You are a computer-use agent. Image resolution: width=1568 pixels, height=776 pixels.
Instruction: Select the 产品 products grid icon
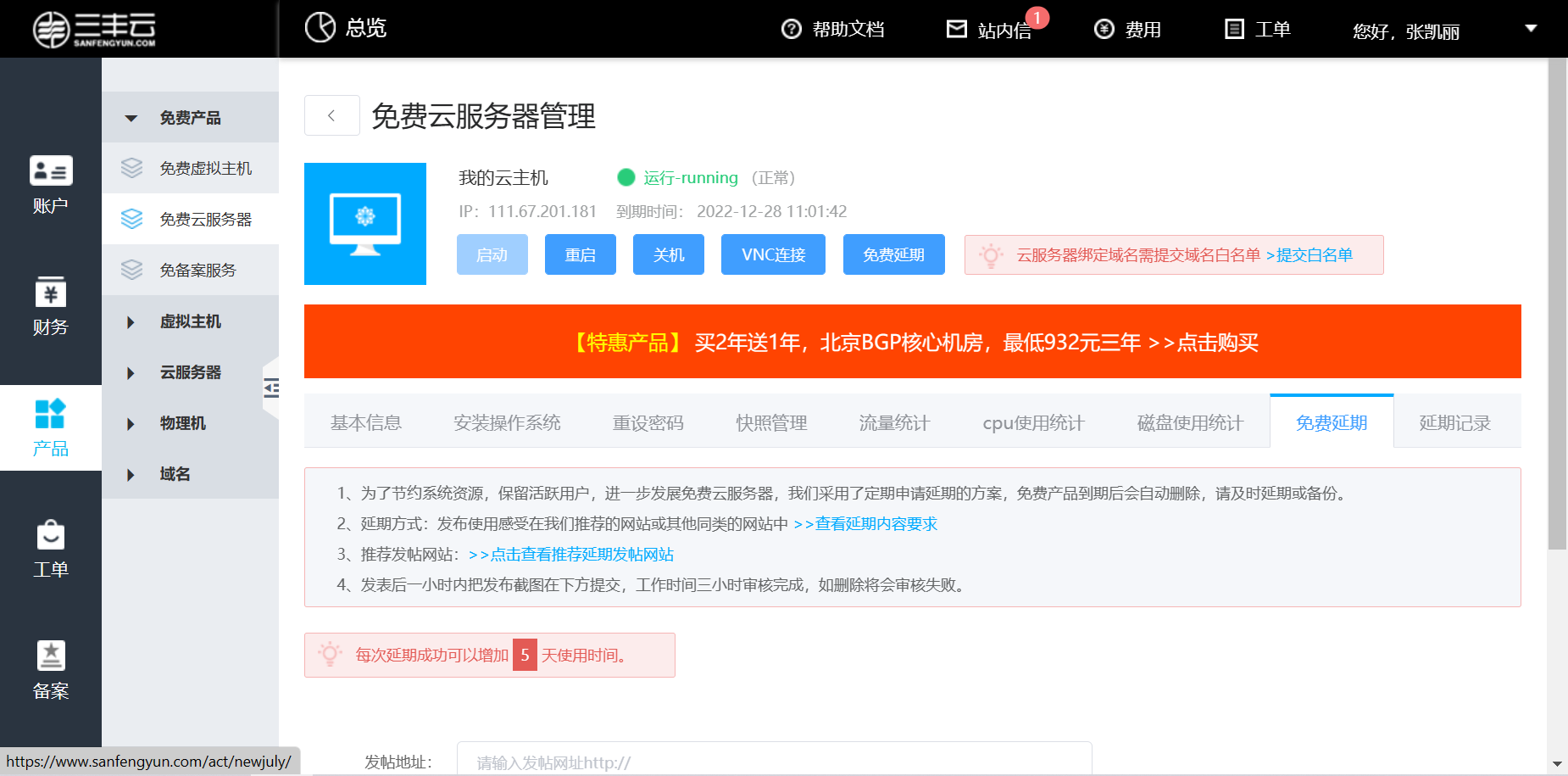(51, 414)
